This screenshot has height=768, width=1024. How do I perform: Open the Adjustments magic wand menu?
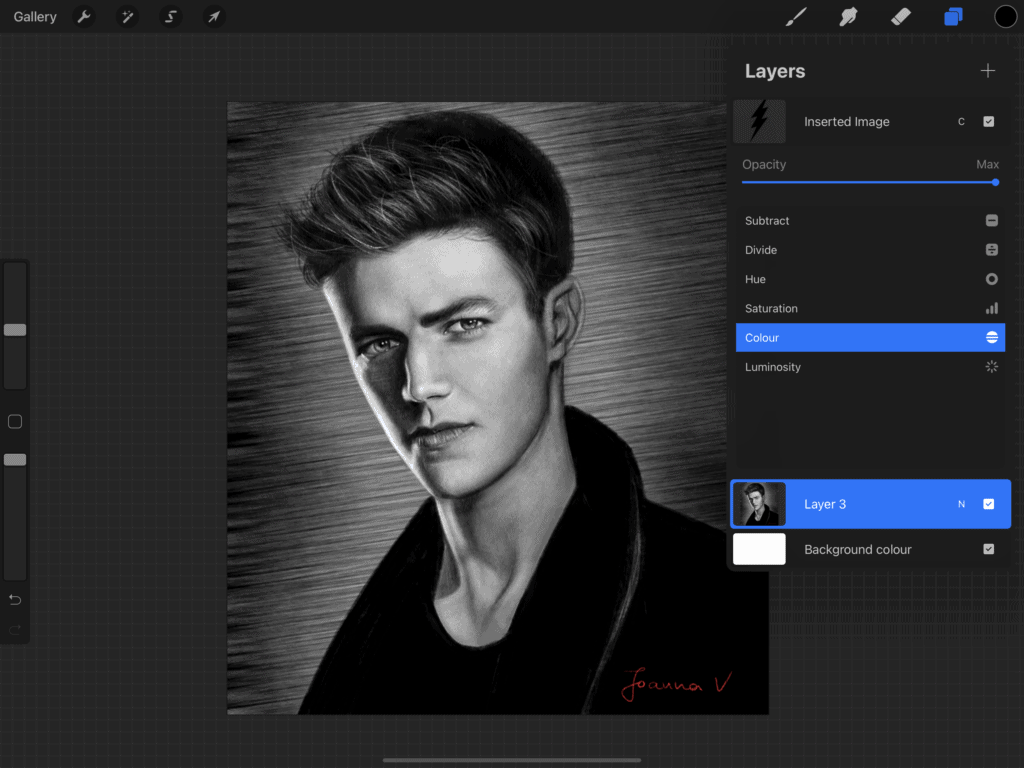tap(128, 17)
